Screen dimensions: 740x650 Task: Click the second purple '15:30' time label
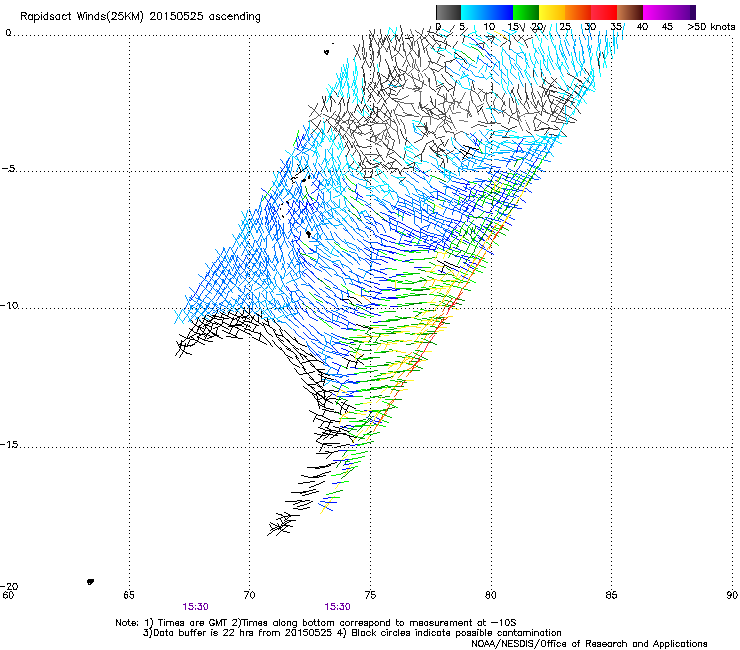(337, 607)
